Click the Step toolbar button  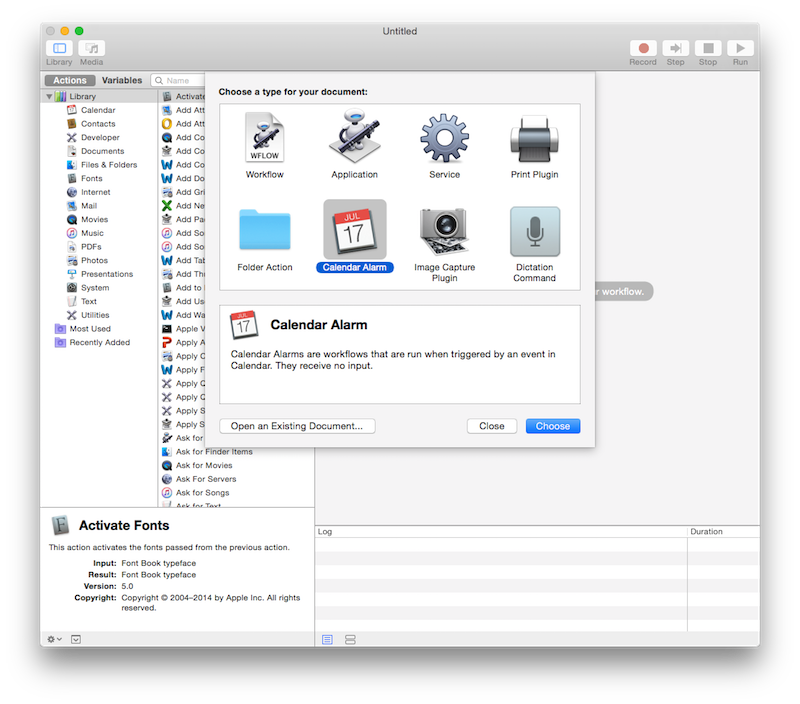click(676, 48)
